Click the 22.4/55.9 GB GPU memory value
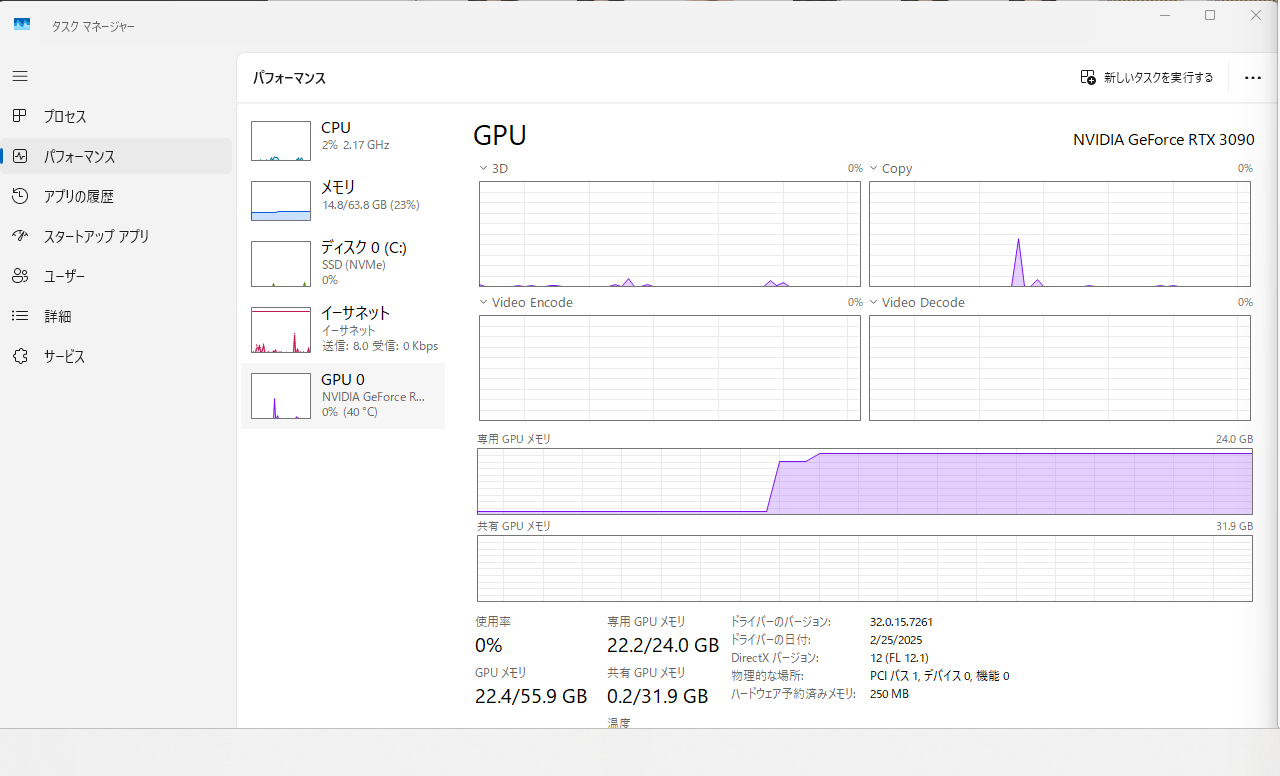Viewport: 1280px width, 776px height. [x=531, y=696]
